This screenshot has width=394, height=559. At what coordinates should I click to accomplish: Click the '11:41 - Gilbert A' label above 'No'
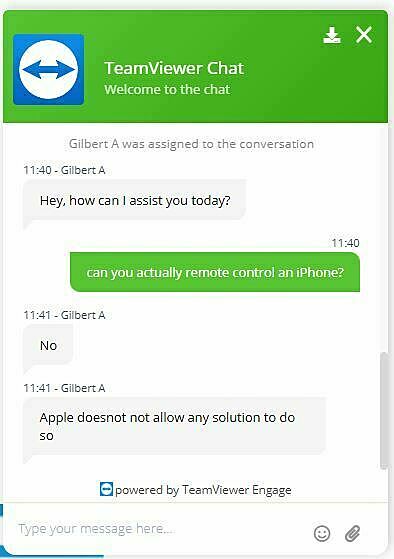pyautogui.click(x=64, y=315)
